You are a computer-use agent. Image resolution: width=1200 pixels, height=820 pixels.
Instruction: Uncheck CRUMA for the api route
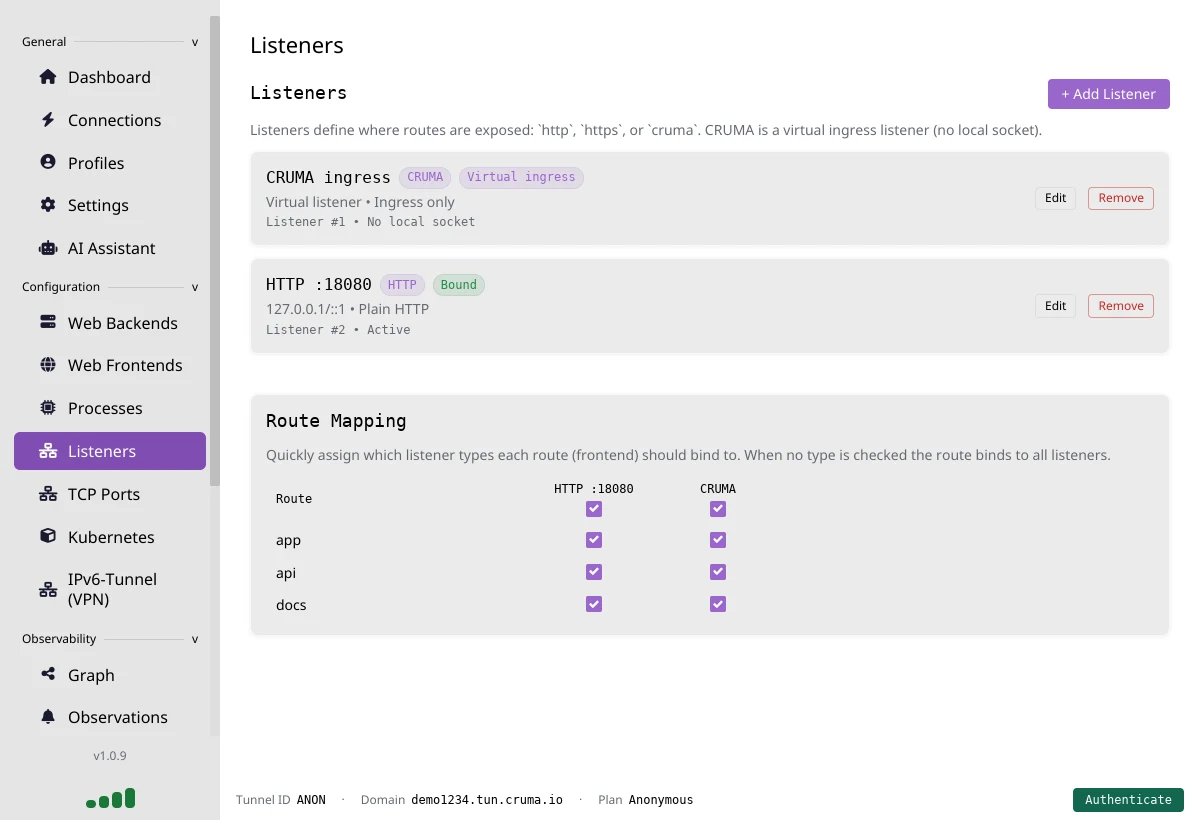[717, 572]
